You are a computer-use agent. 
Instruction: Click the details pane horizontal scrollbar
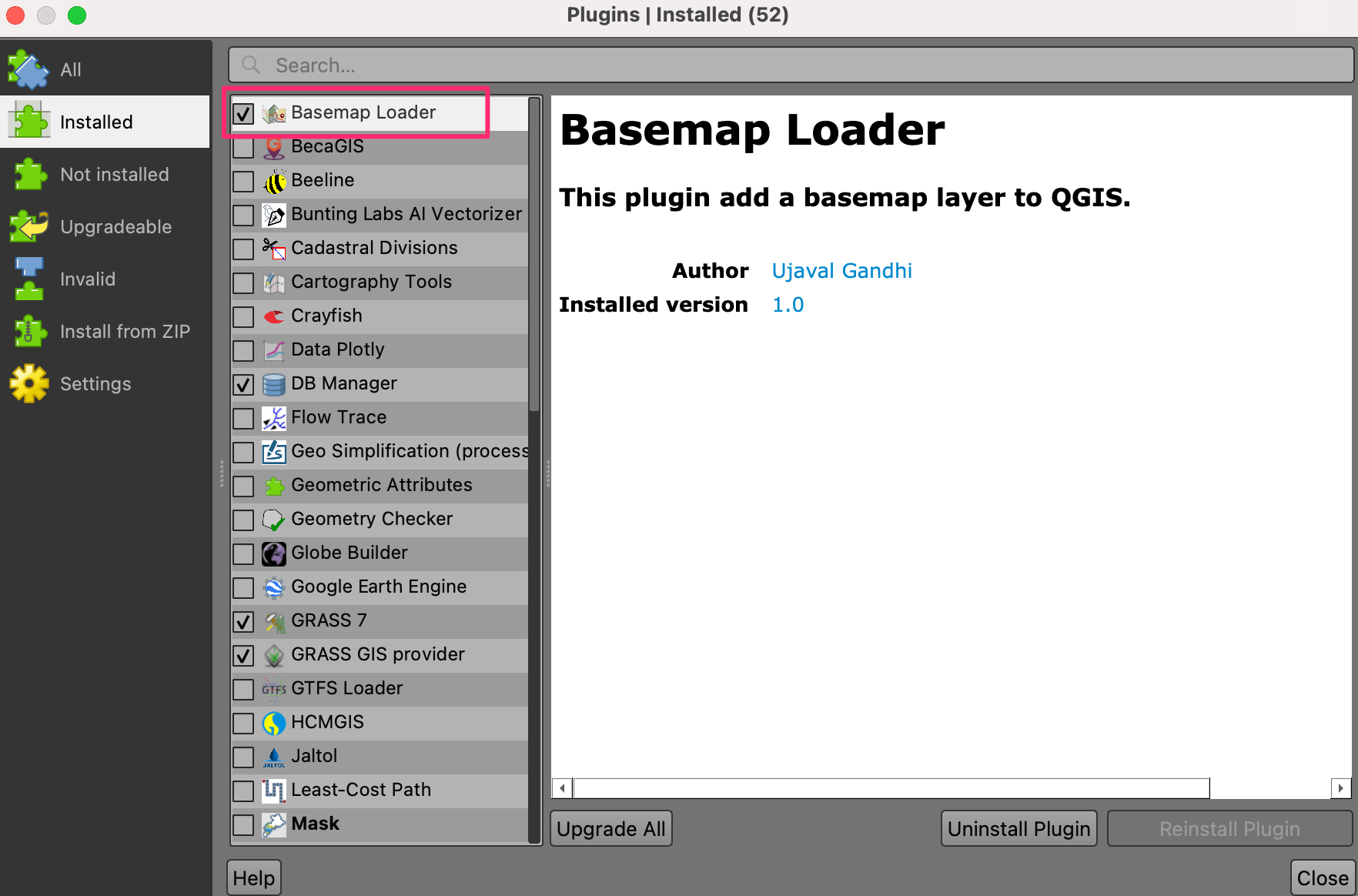891,788
